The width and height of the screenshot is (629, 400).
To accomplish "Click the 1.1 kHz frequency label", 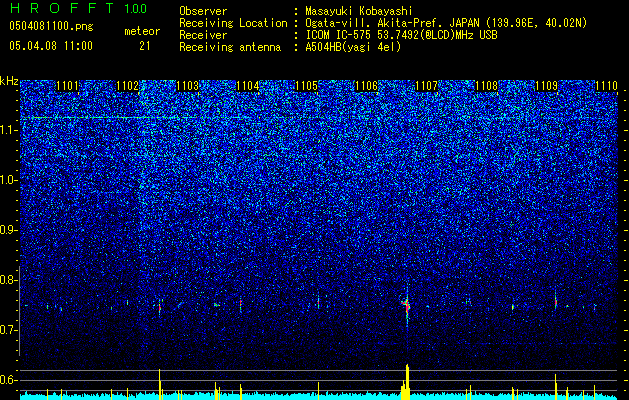I will pyautogui.click(x=8, y=130).
